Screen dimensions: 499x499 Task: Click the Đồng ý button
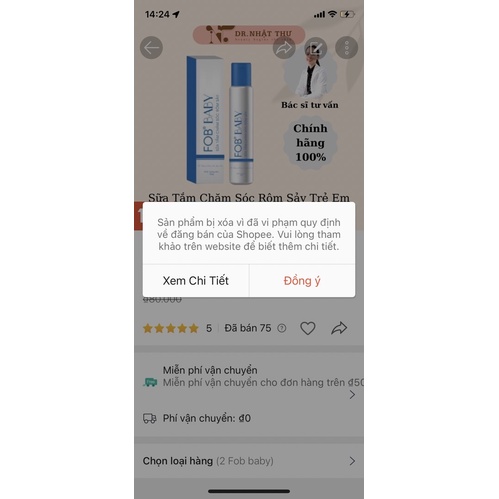point(302,281)
